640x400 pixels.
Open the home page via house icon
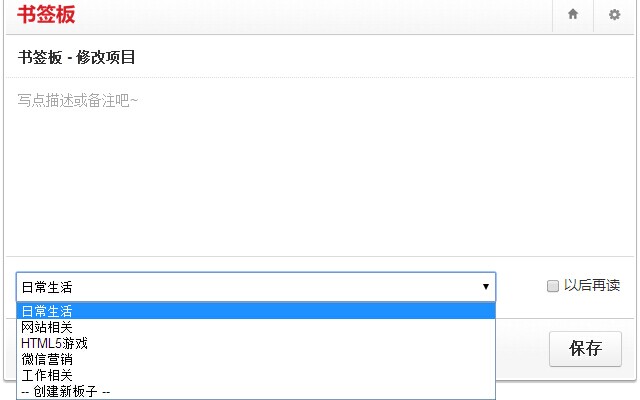(x=573, y=14)
